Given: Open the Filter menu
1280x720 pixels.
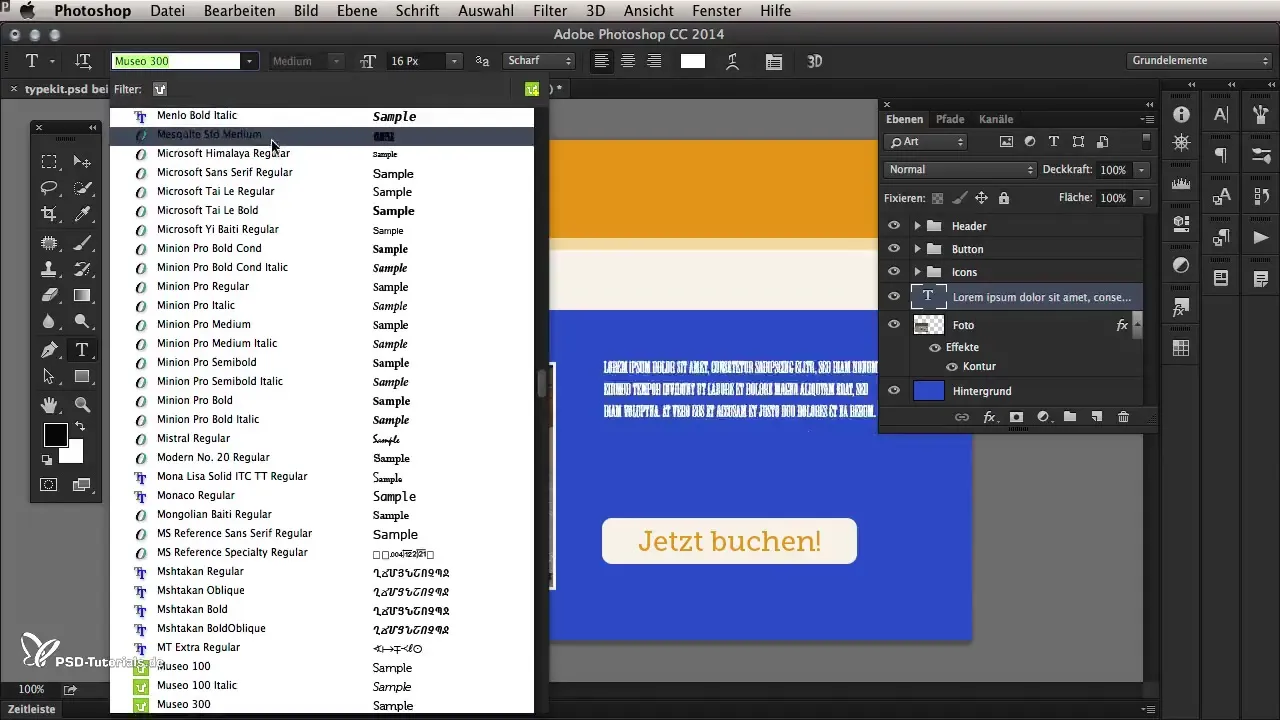Looking at the screenshot, I should [x=550, y=11].
